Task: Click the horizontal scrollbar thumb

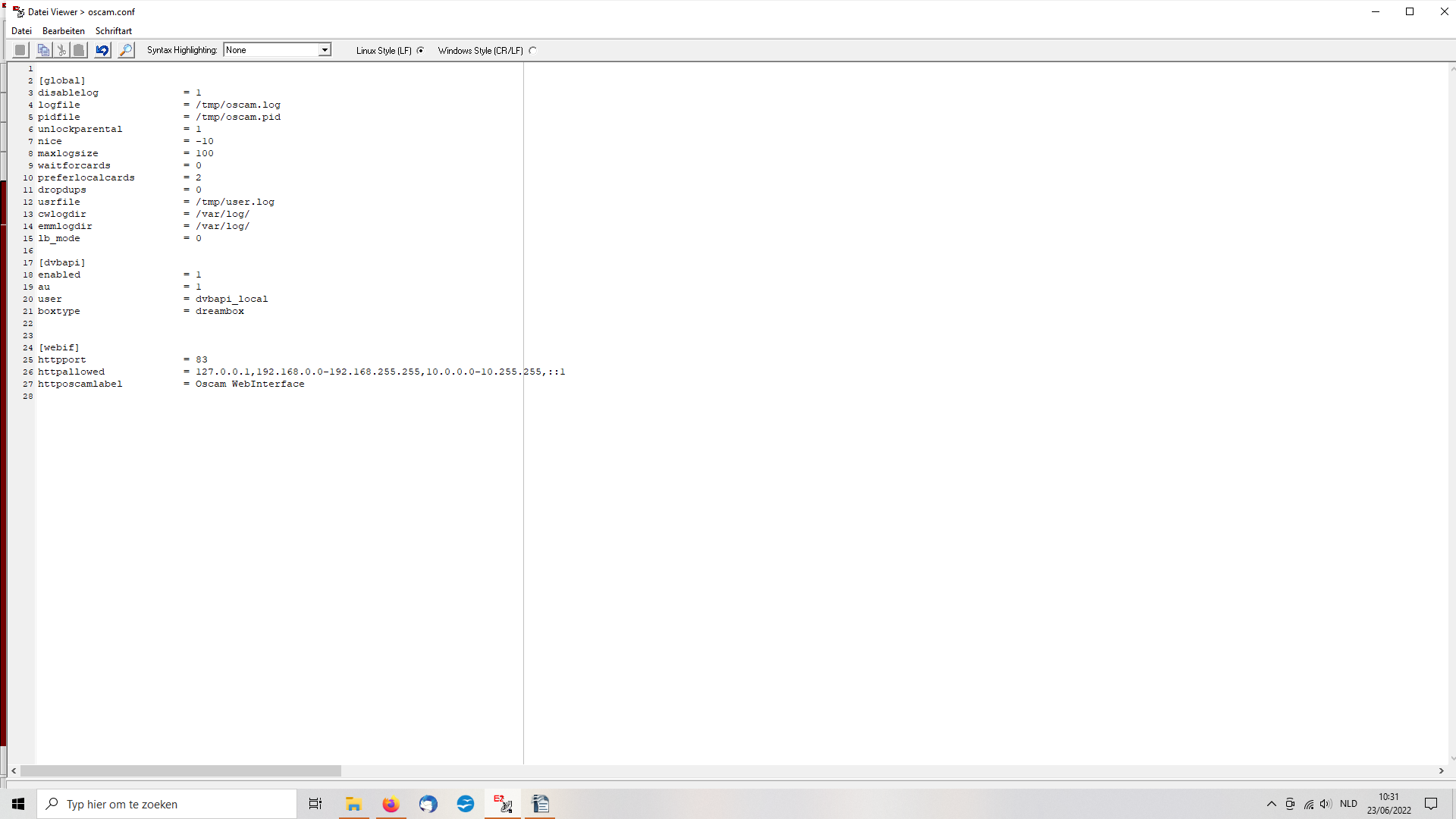Action: [180, 771]
